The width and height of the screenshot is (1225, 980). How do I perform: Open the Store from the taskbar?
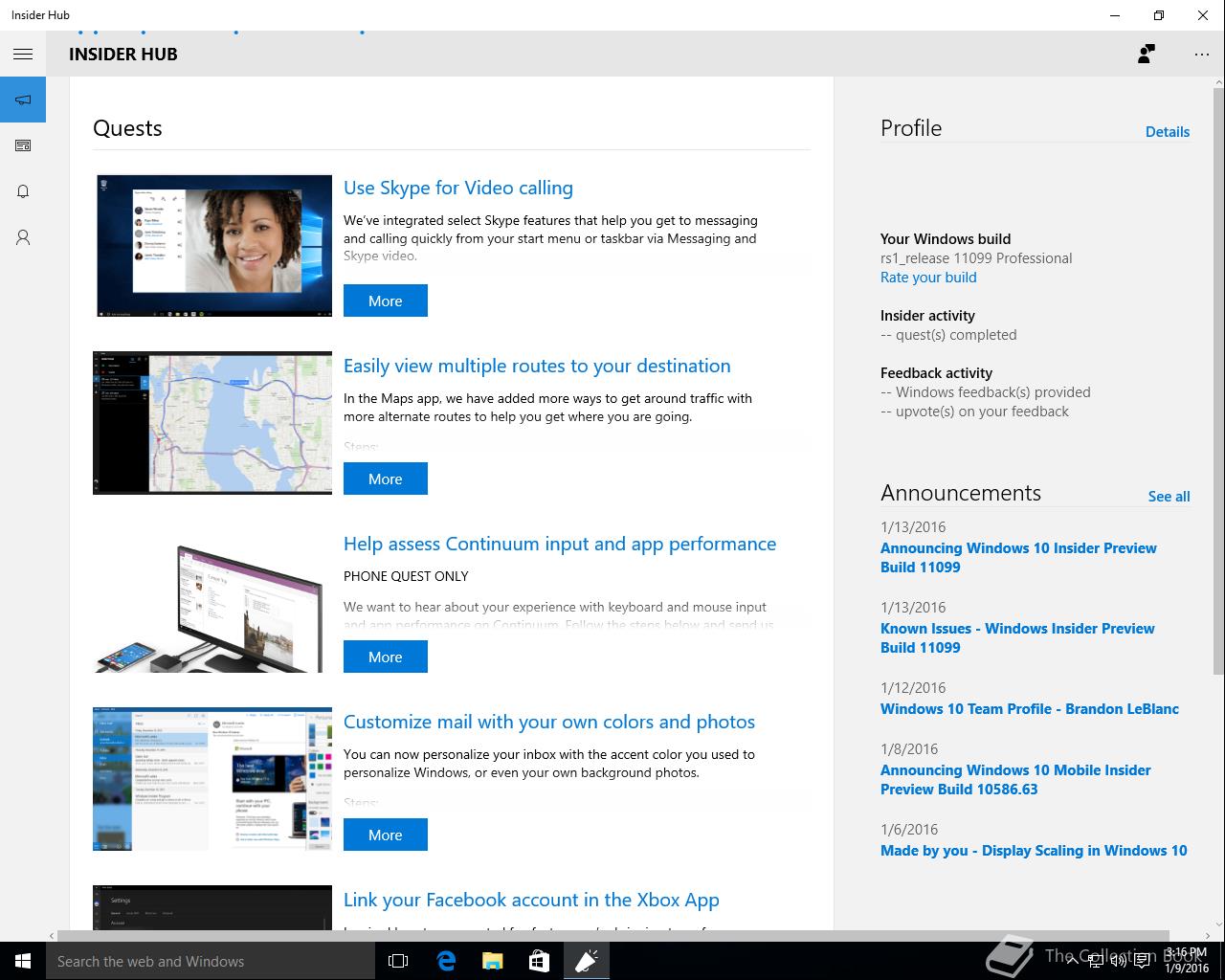pyautogui.click(x=539, y=961)
